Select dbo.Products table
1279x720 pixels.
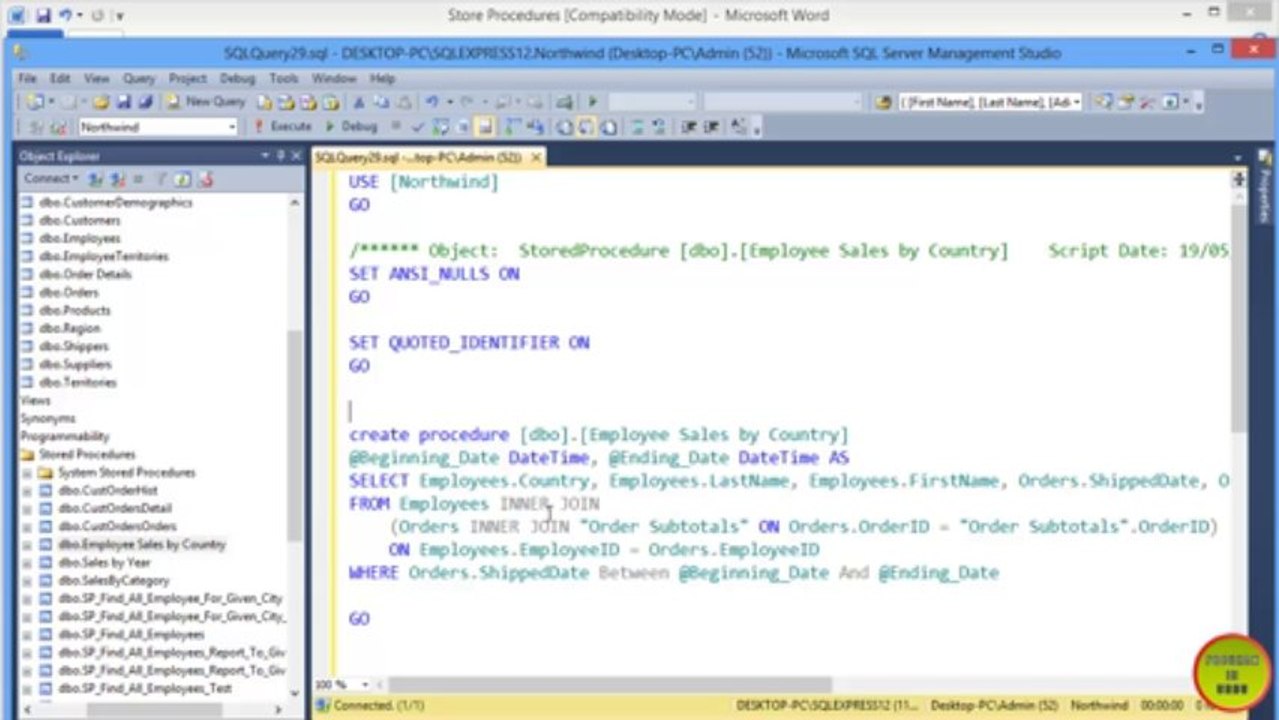75,310
